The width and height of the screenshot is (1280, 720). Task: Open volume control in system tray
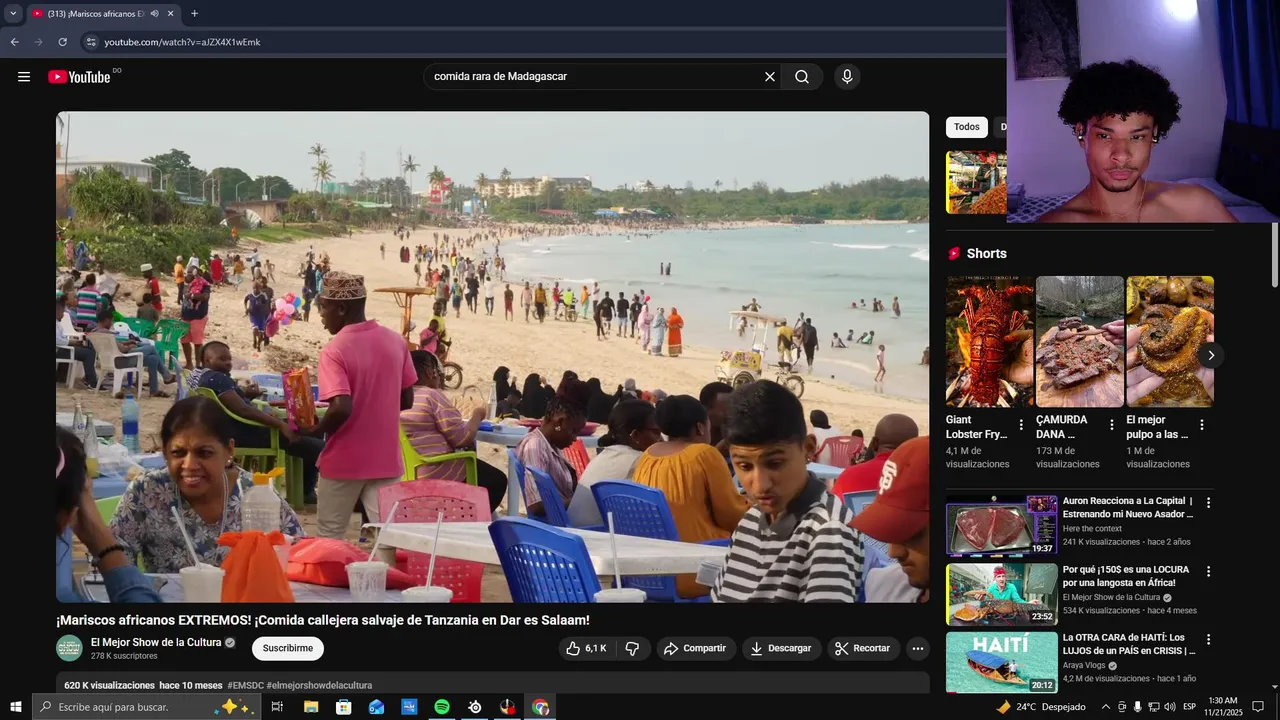(1170, 707)
